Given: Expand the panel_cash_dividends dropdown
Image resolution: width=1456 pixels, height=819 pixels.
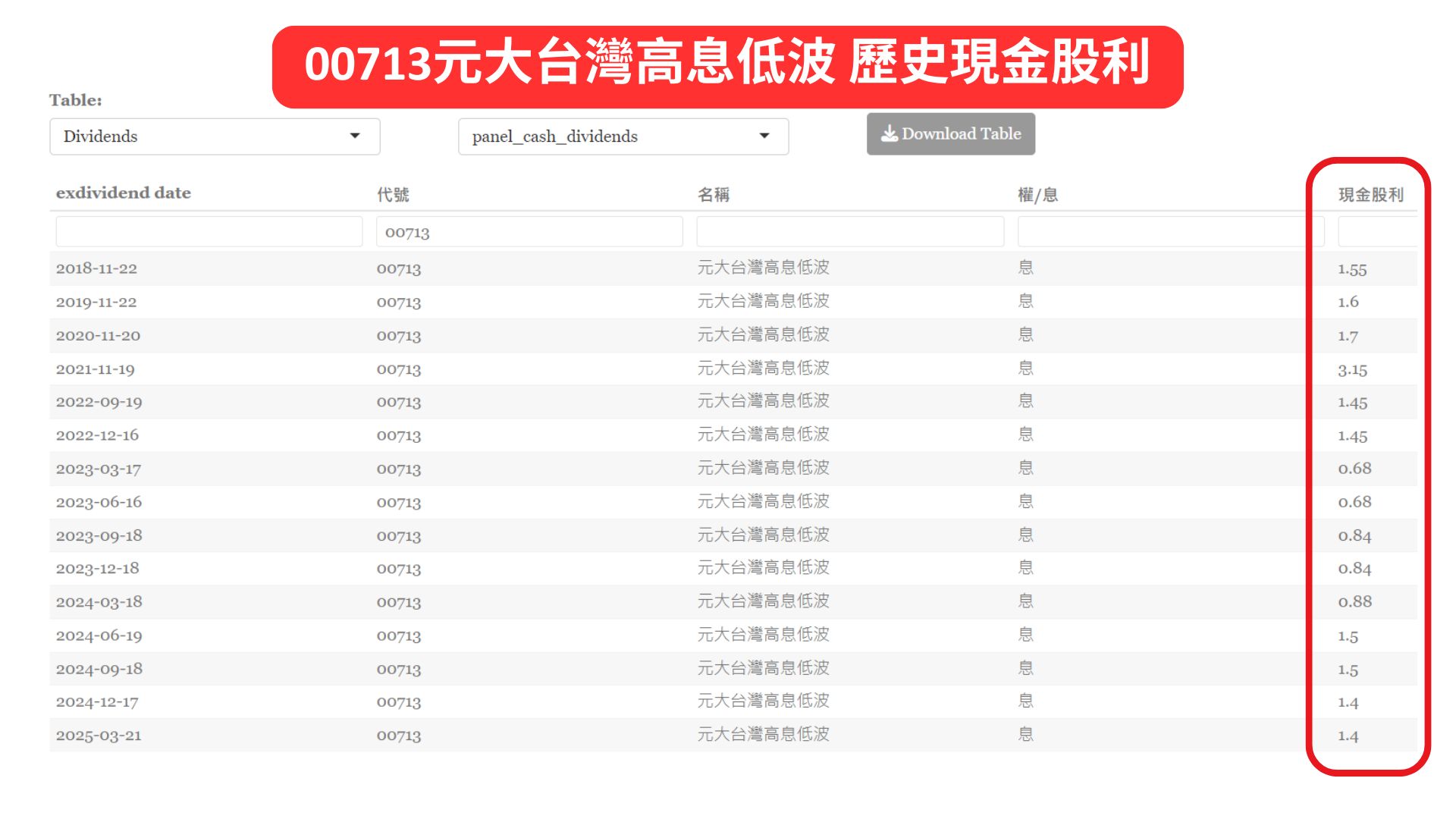Looking at the screenshot, I should coord(623,136).
